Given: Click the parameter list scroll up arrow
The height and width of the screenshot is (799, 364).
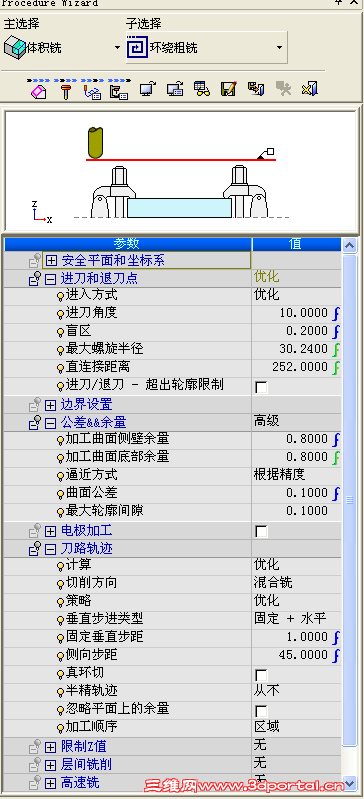Looking at the screenshot, I should 350,246.
